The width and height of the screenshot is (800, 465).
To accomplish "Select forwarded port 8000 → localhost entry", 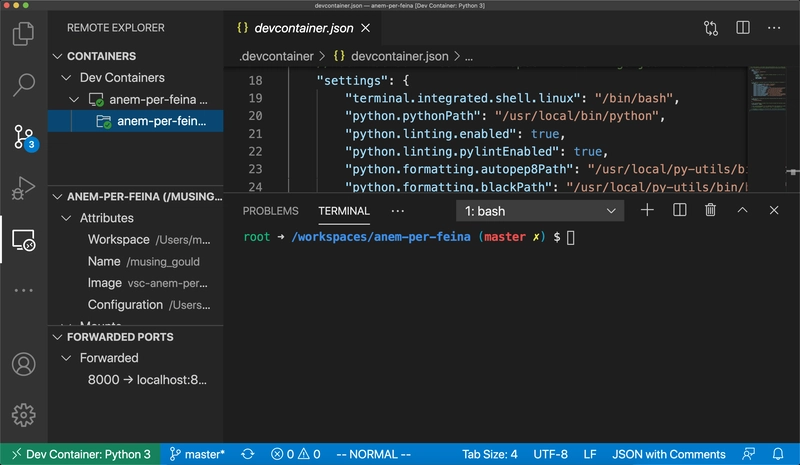I will point(136,380).
